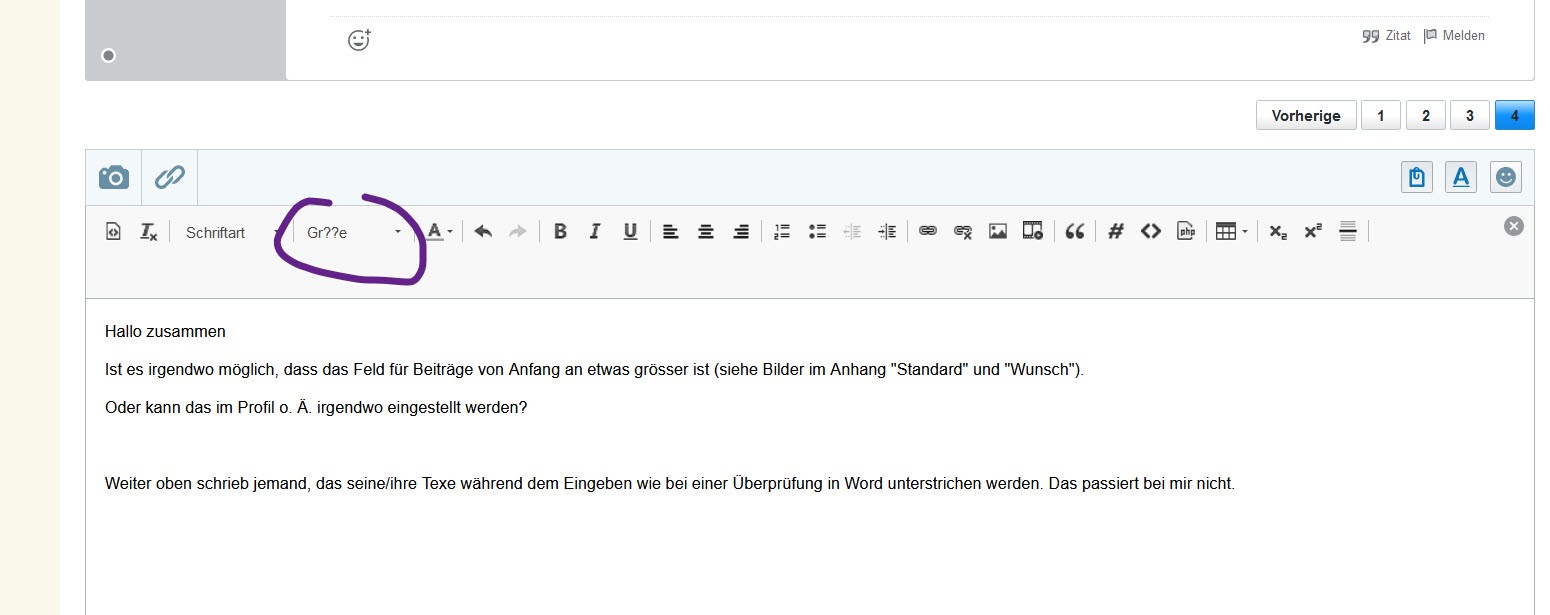Click the Vorherige page button

[1305, 116]
